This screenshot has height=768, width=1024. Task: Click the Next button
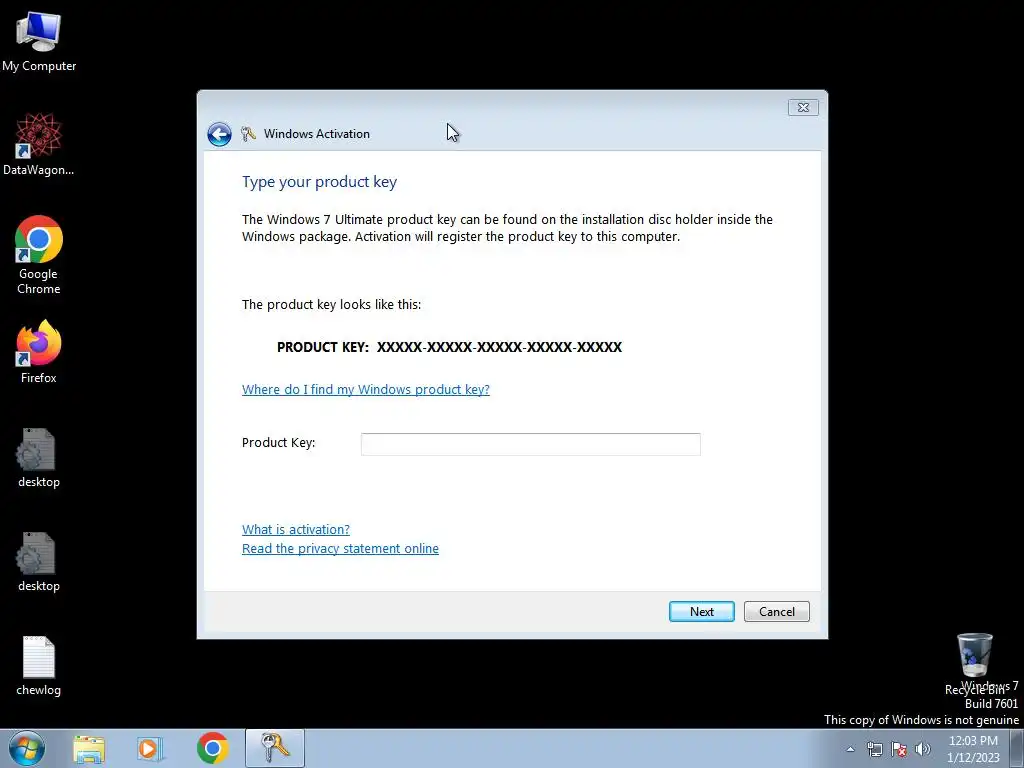(701, 611)
